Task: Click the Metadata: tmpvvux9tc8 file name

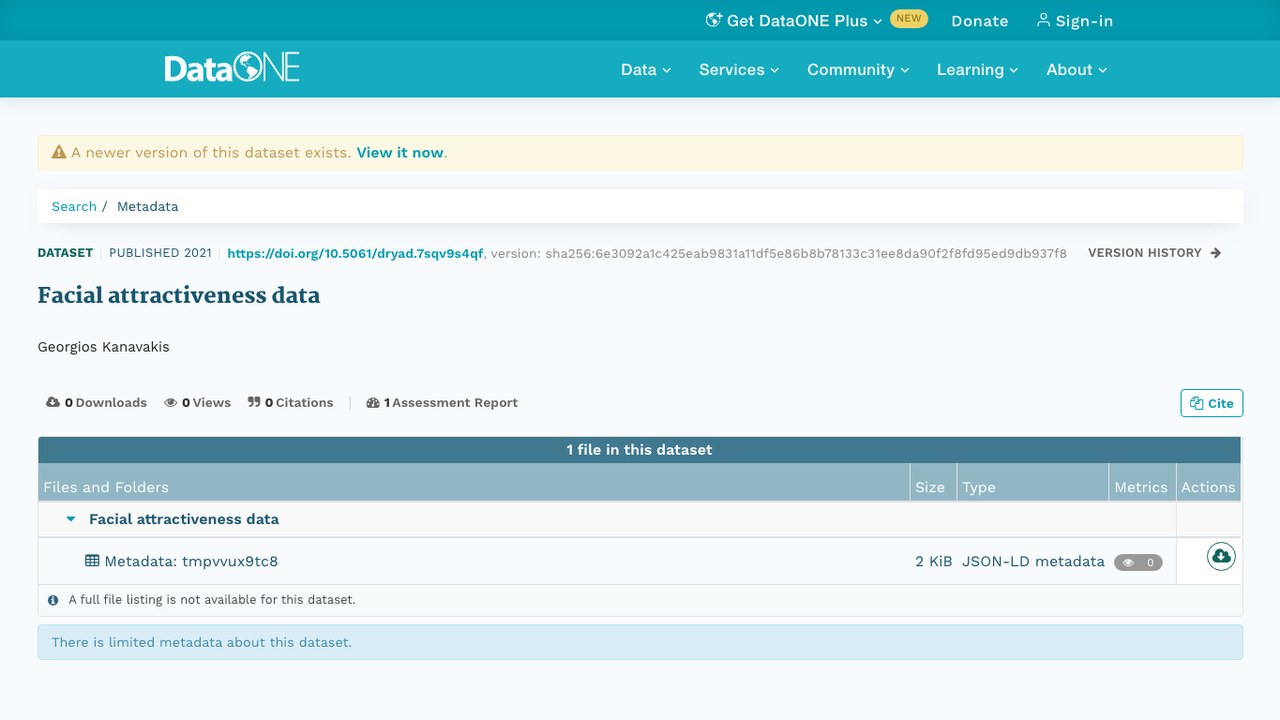Action: (x=191, y=561)
